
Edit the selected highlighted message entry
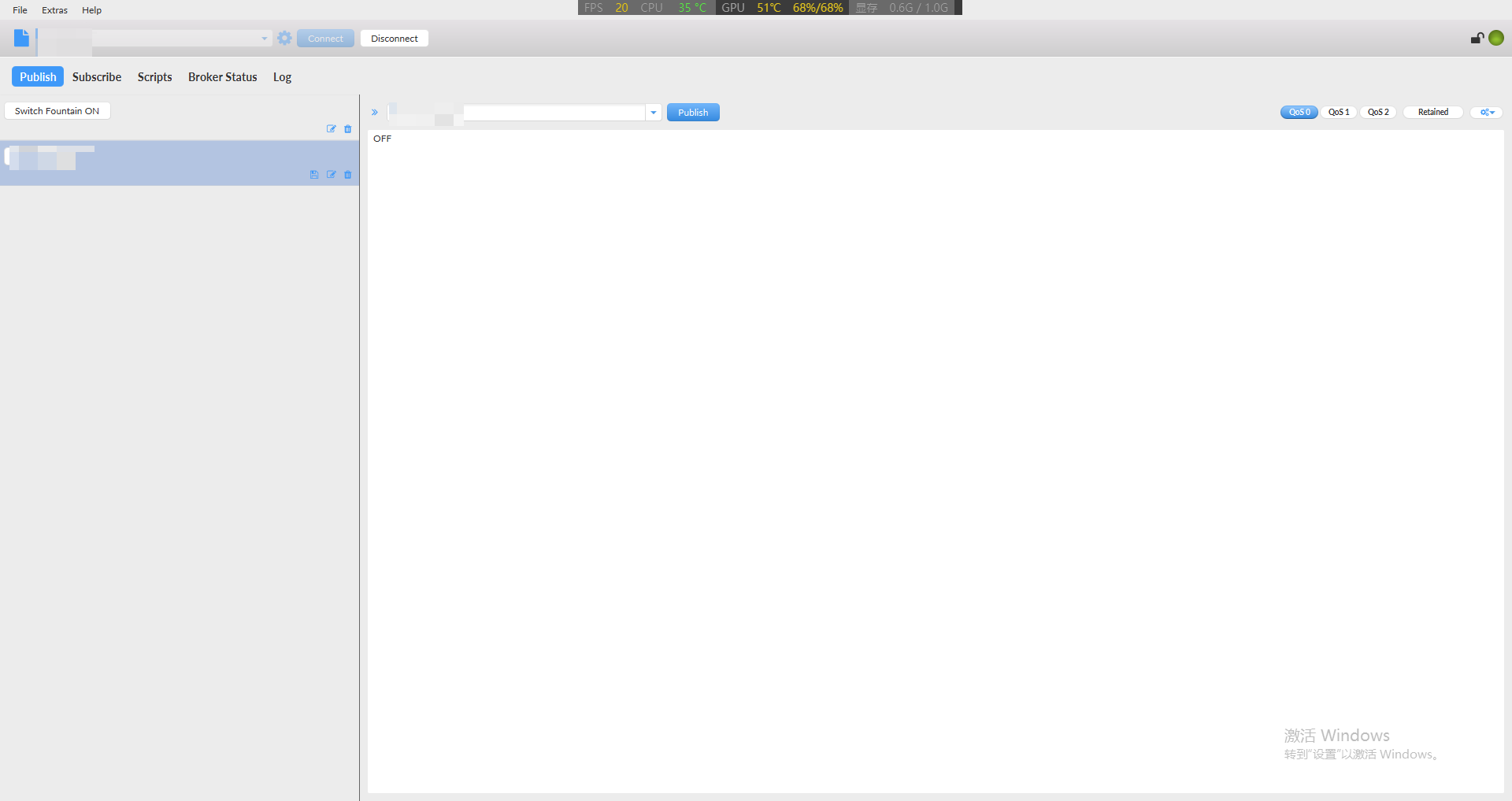pos(332,175)
